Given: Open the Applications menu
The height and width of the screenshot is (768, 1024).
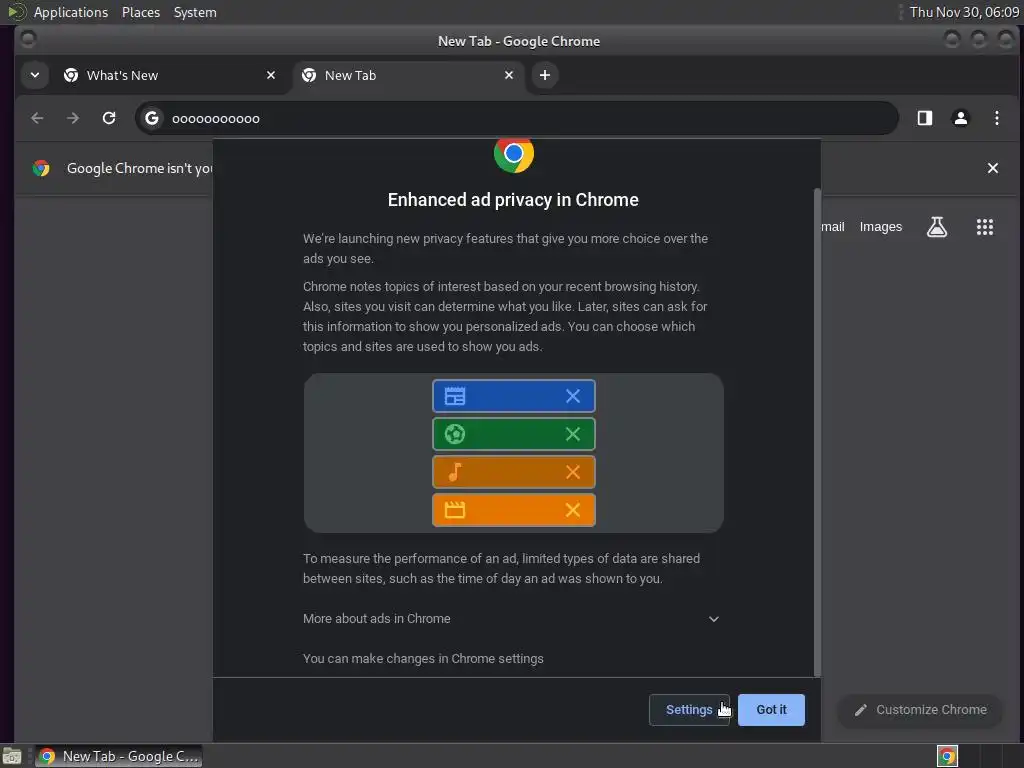Looking at the screenshot, I should pos(71,12).
